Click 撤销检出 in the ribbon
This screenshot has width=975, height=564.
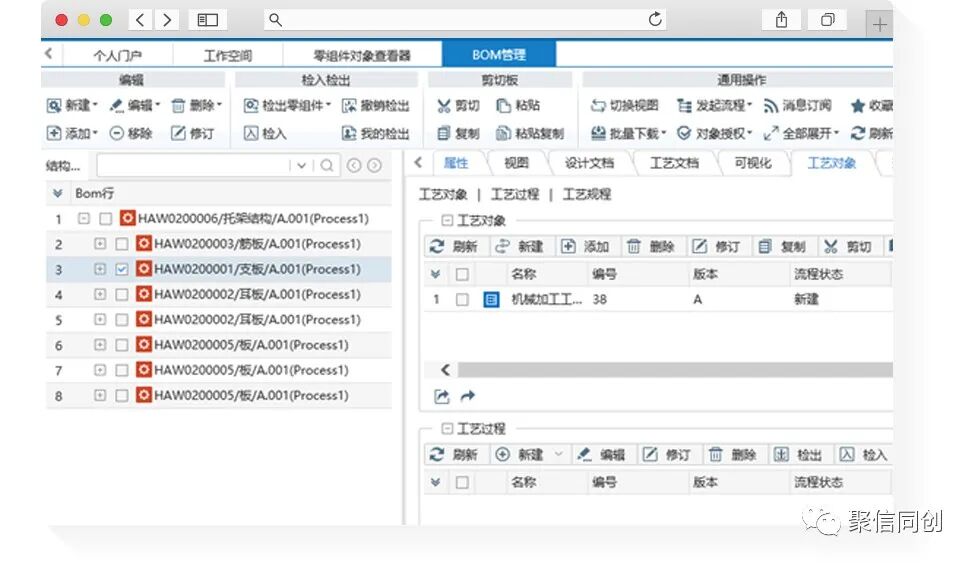[376, 105]
